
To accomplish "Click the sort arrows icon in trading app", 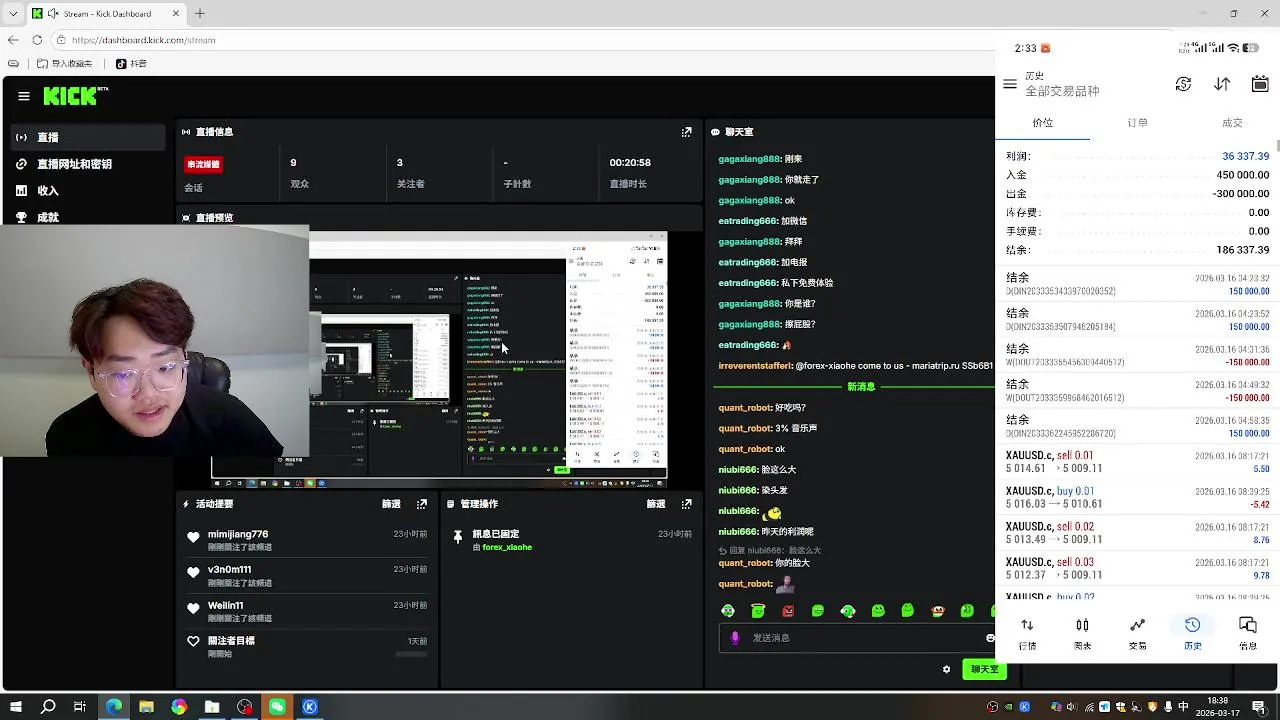I will coord(1222,84).
